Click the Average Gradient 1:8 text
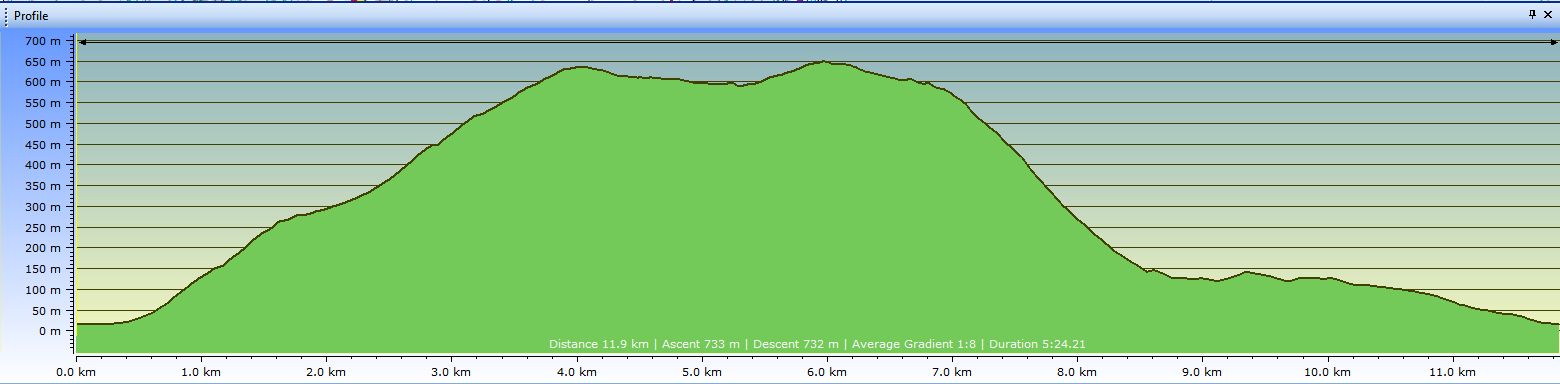The width and height of the screenshot is (1560, 384). (914, 344)
